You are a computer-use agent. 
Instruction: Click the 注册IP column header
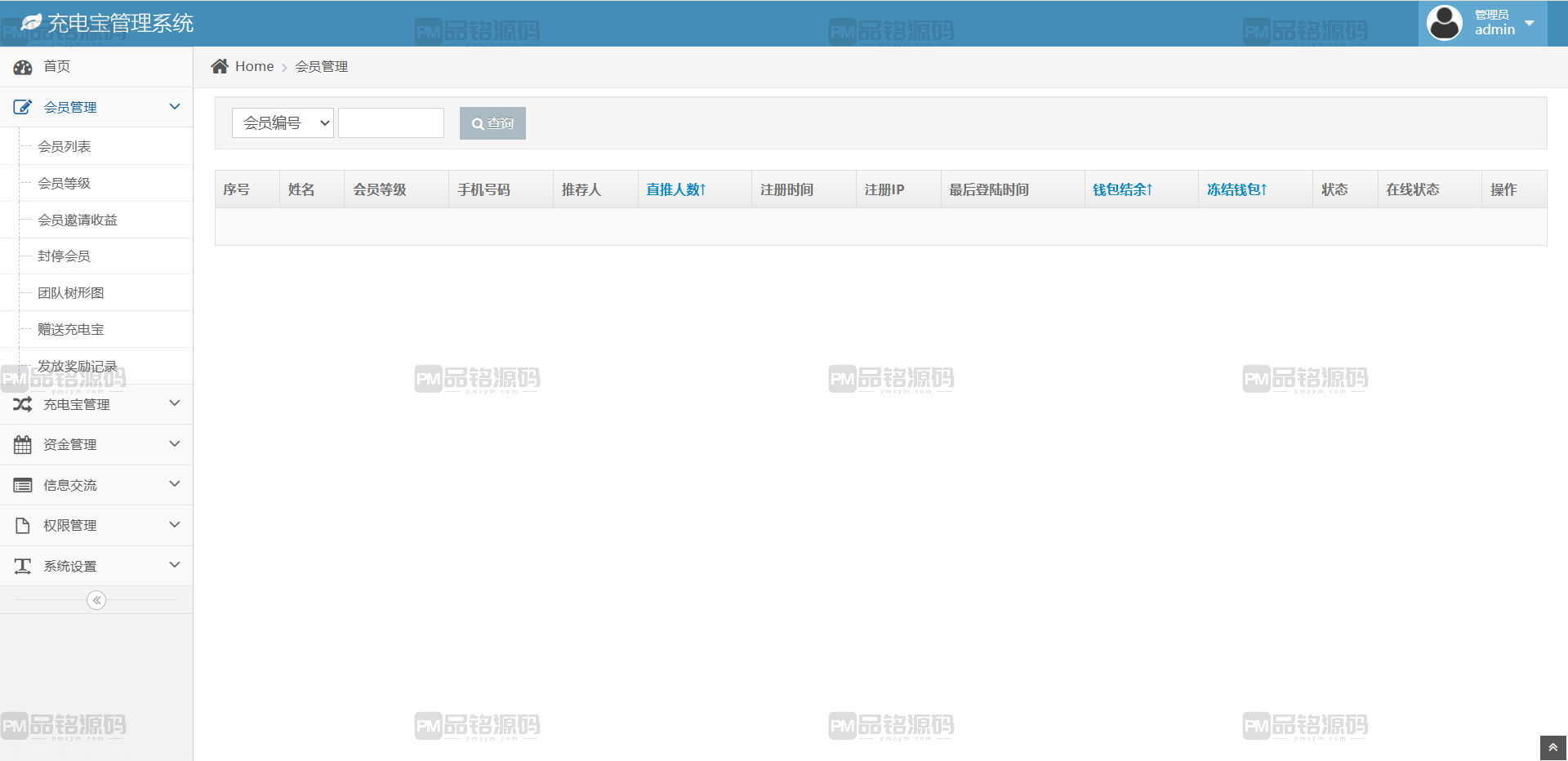pyautogui.click(x=884, y=189)
